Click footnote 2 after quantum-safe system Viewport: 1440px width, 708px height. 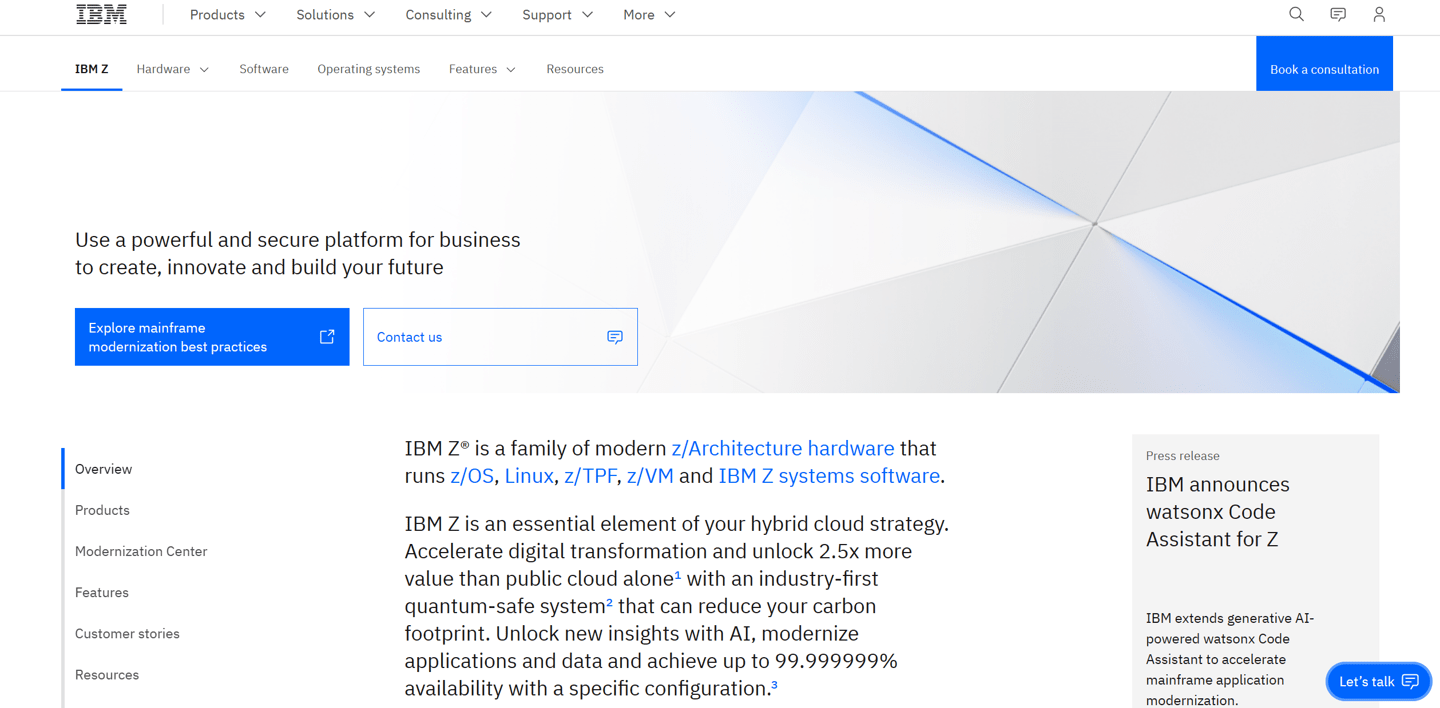(610, 603)
